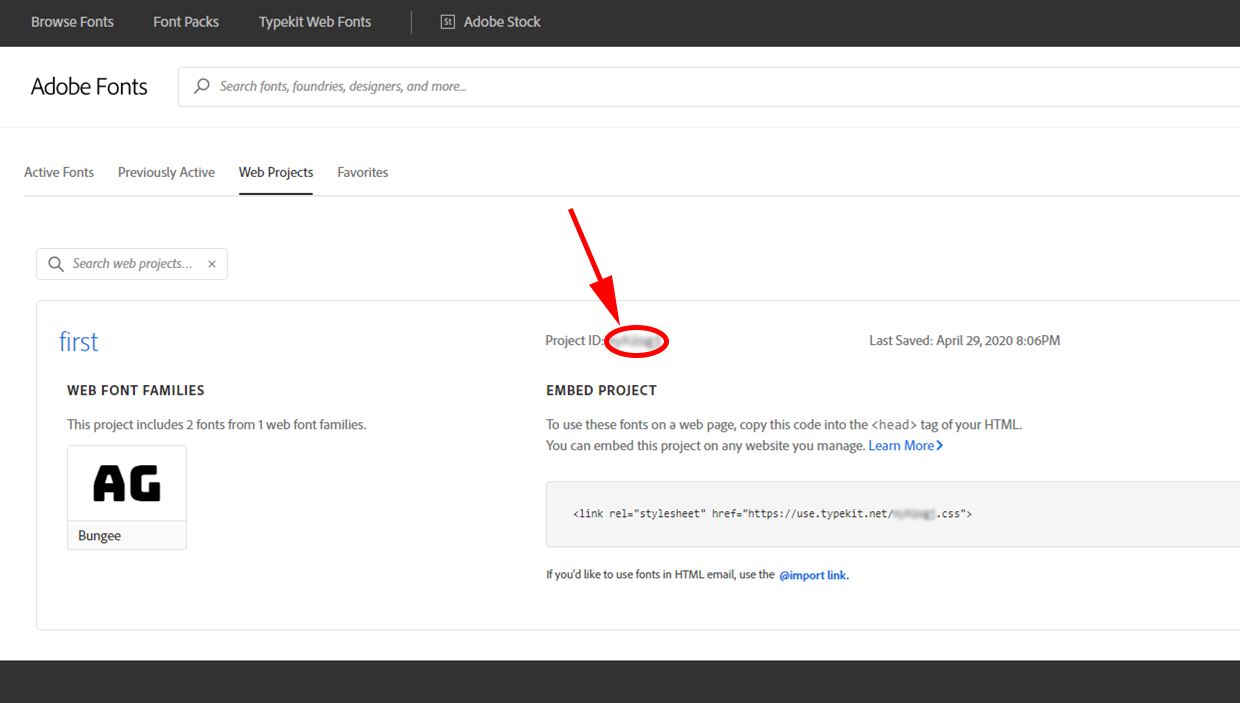Open the Favorites tab
The width and height of the screenshot is (1240, 703).
[363, 172]
